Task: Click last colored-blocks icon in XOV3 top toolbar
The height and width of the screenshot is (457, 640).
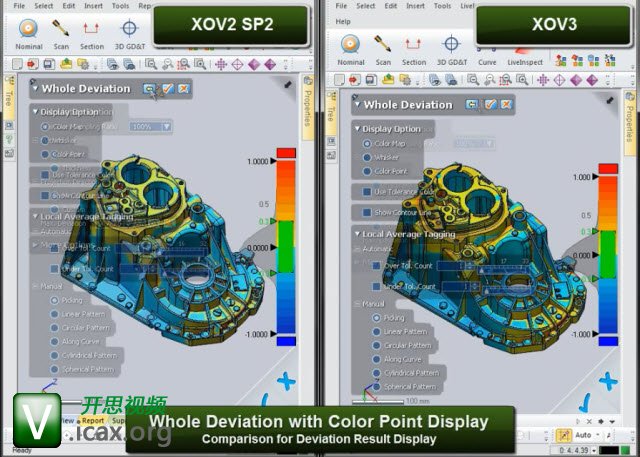Action: coord(610,60)
